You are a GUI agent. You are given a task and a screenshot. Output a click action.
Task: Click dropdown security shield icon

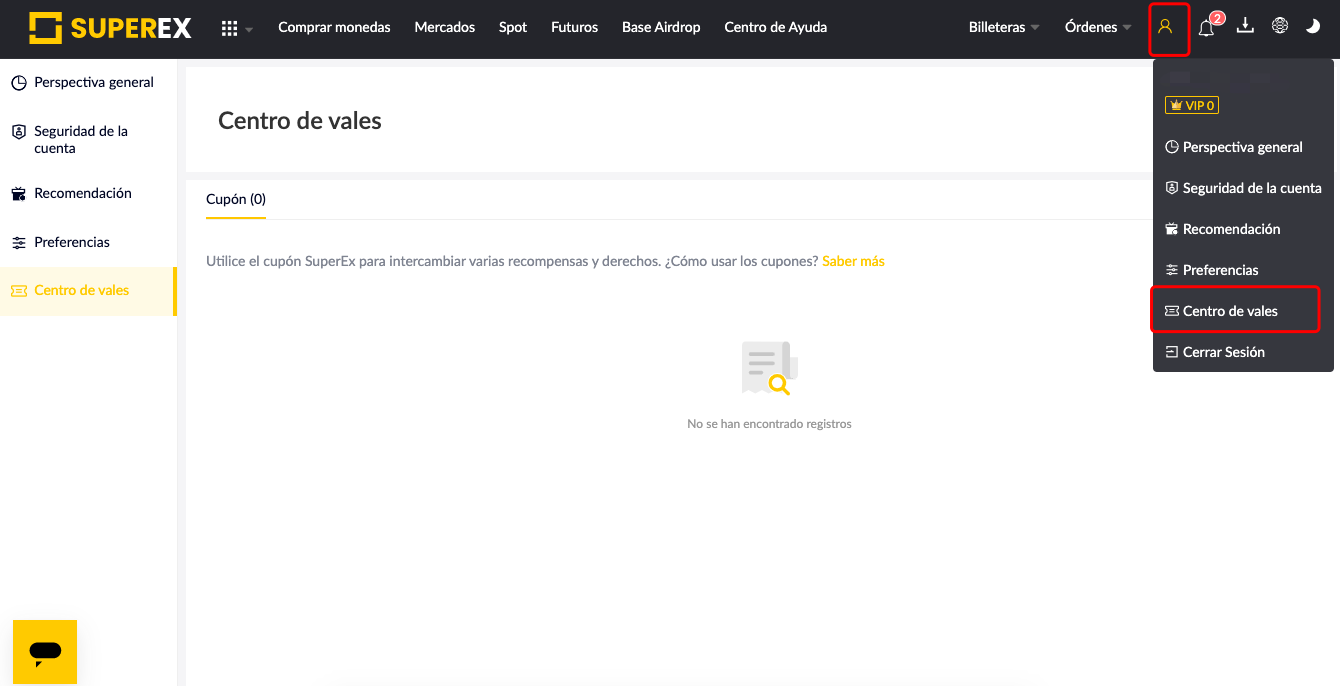tap(1172, 188)
